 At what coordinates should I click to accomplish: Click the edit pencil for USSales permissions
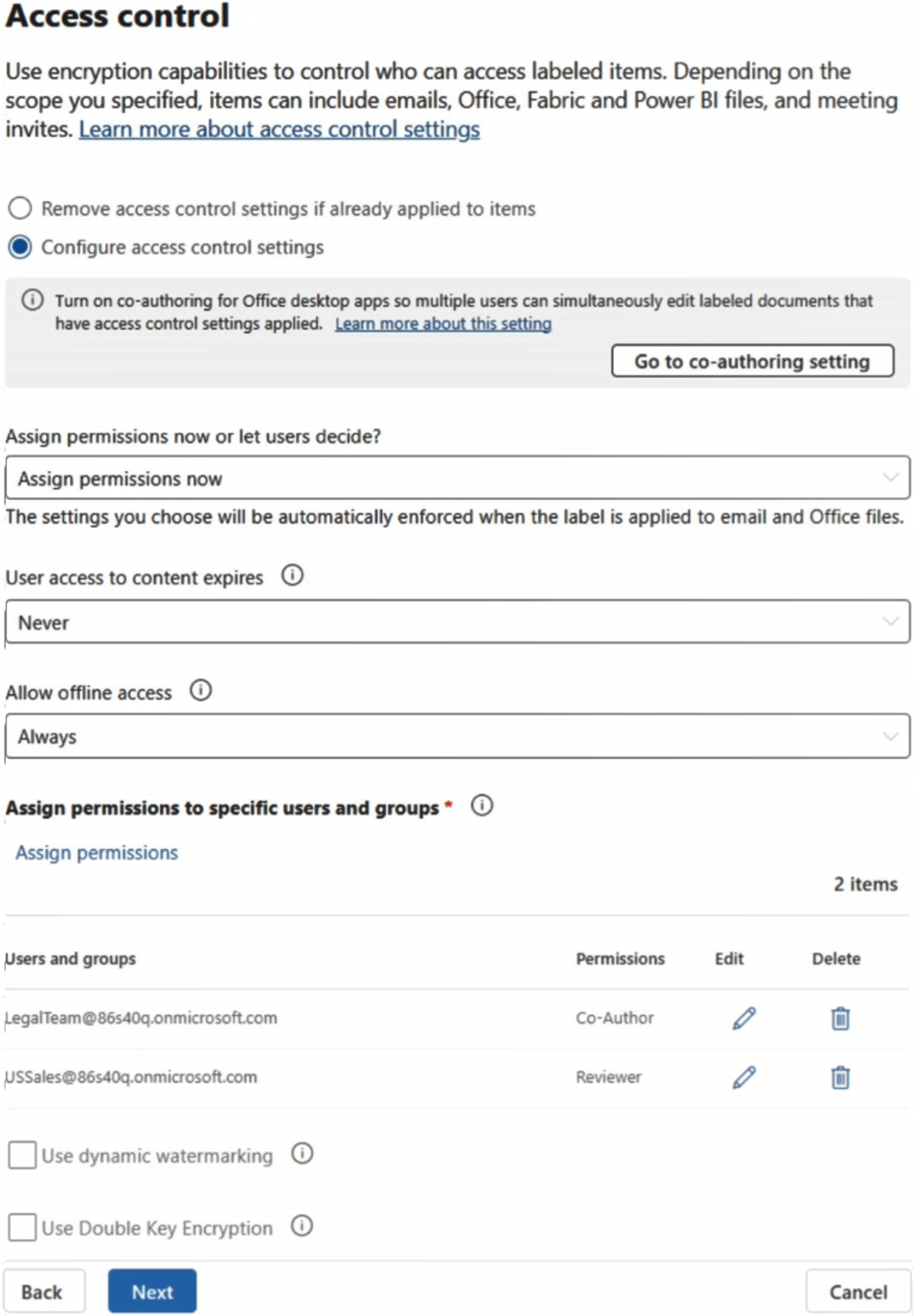(744, 1078)
